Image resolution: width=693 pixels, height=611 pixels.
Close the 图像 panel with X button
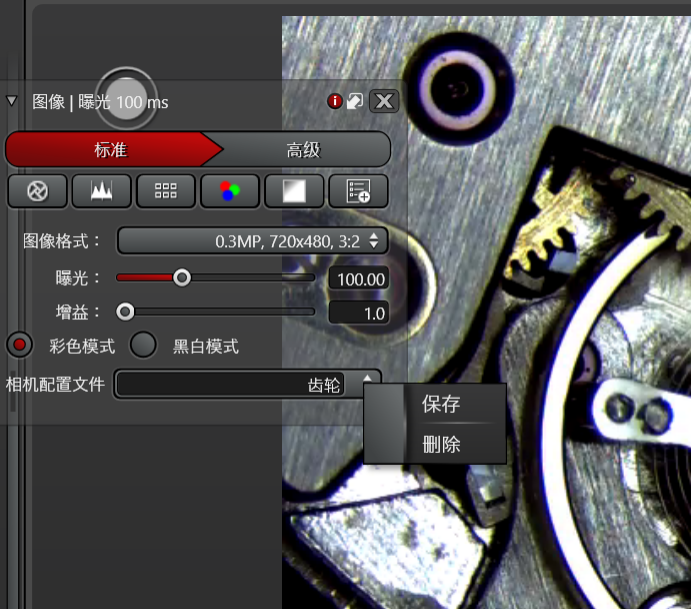pyautogui.click(x=385, y=101)
